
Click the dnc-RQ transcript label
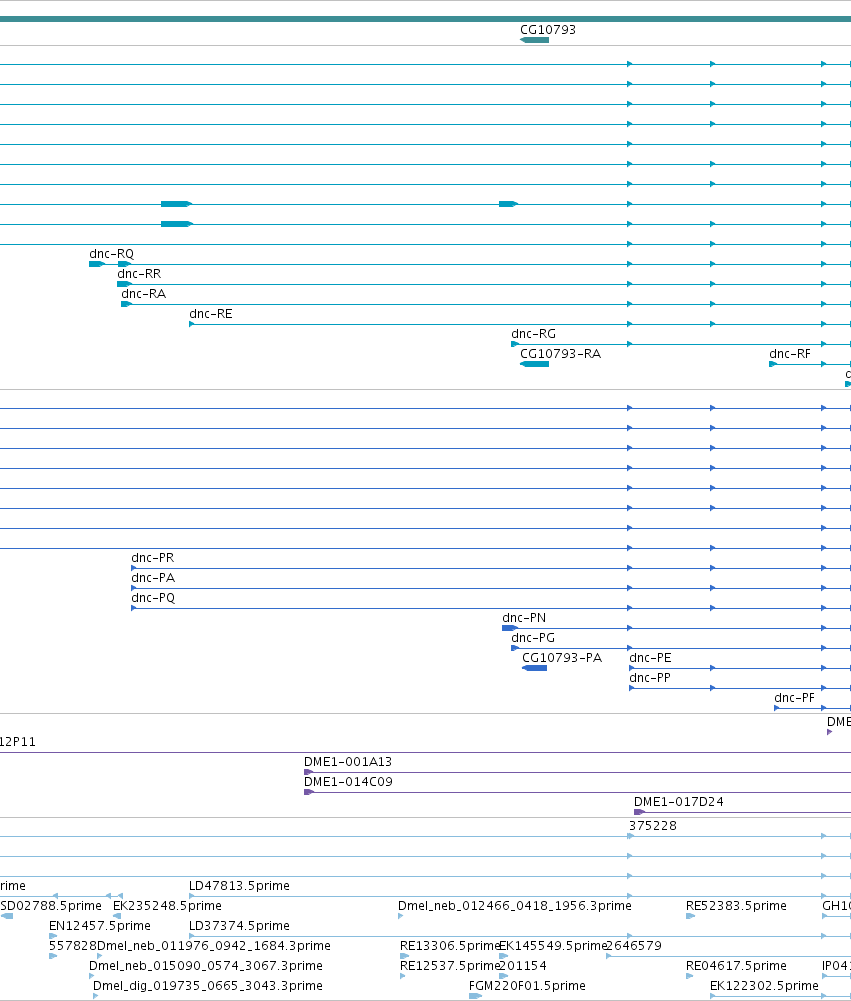pos(111,254)
